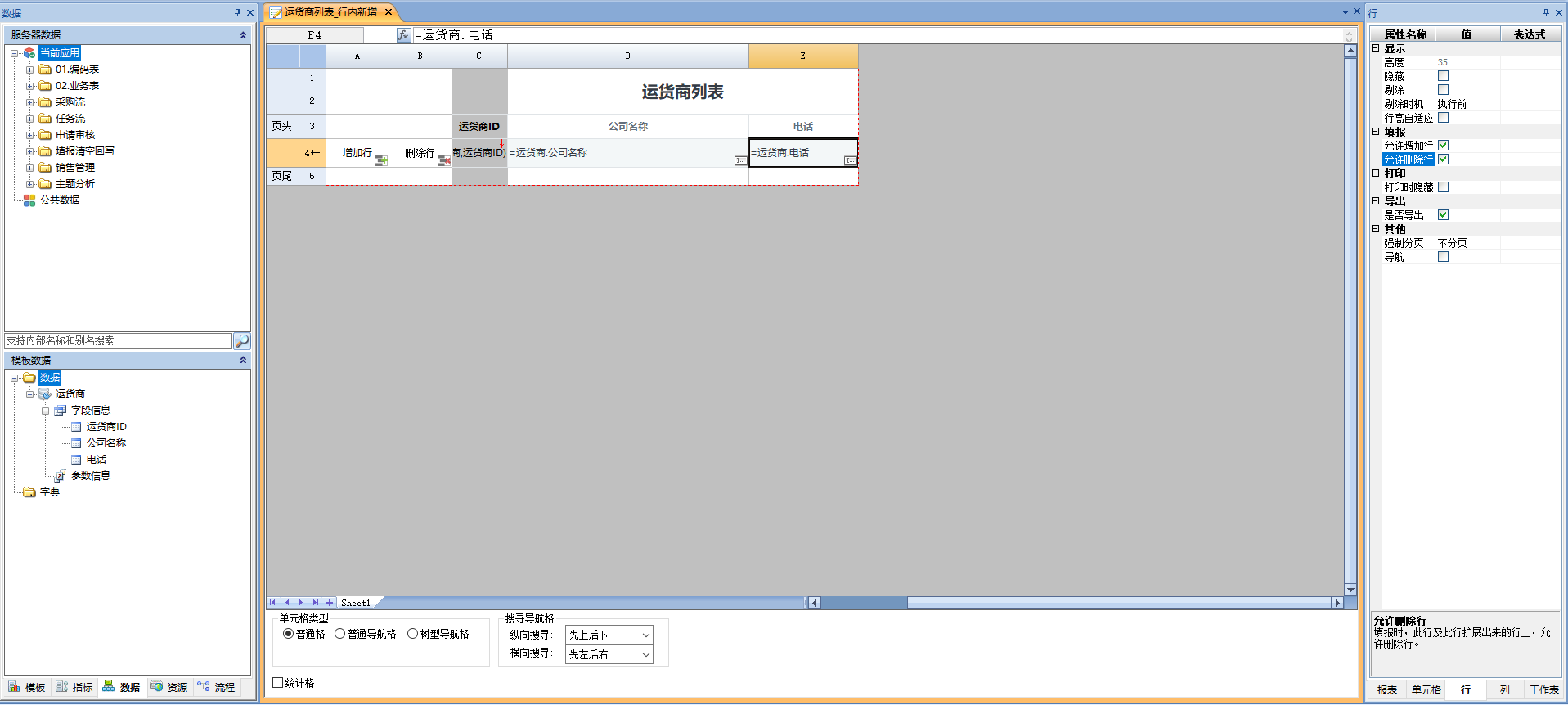Screen dimensions: 1568x705
Task: Click the 运货商 database icon
Action: point(45,394)
